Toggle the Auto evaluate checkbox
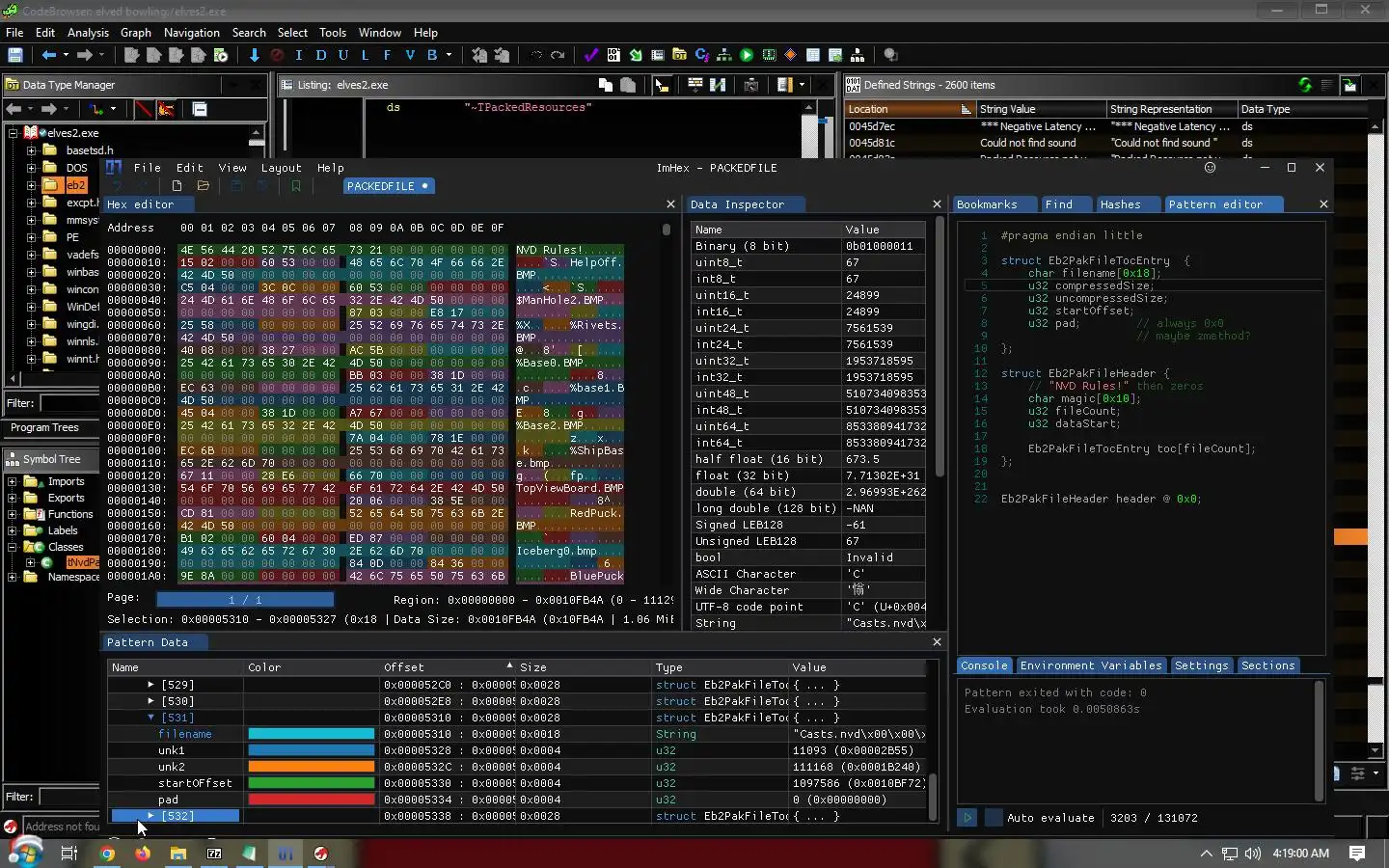Viewport: 1389px width, 868px height. click(x=994, y=818)
